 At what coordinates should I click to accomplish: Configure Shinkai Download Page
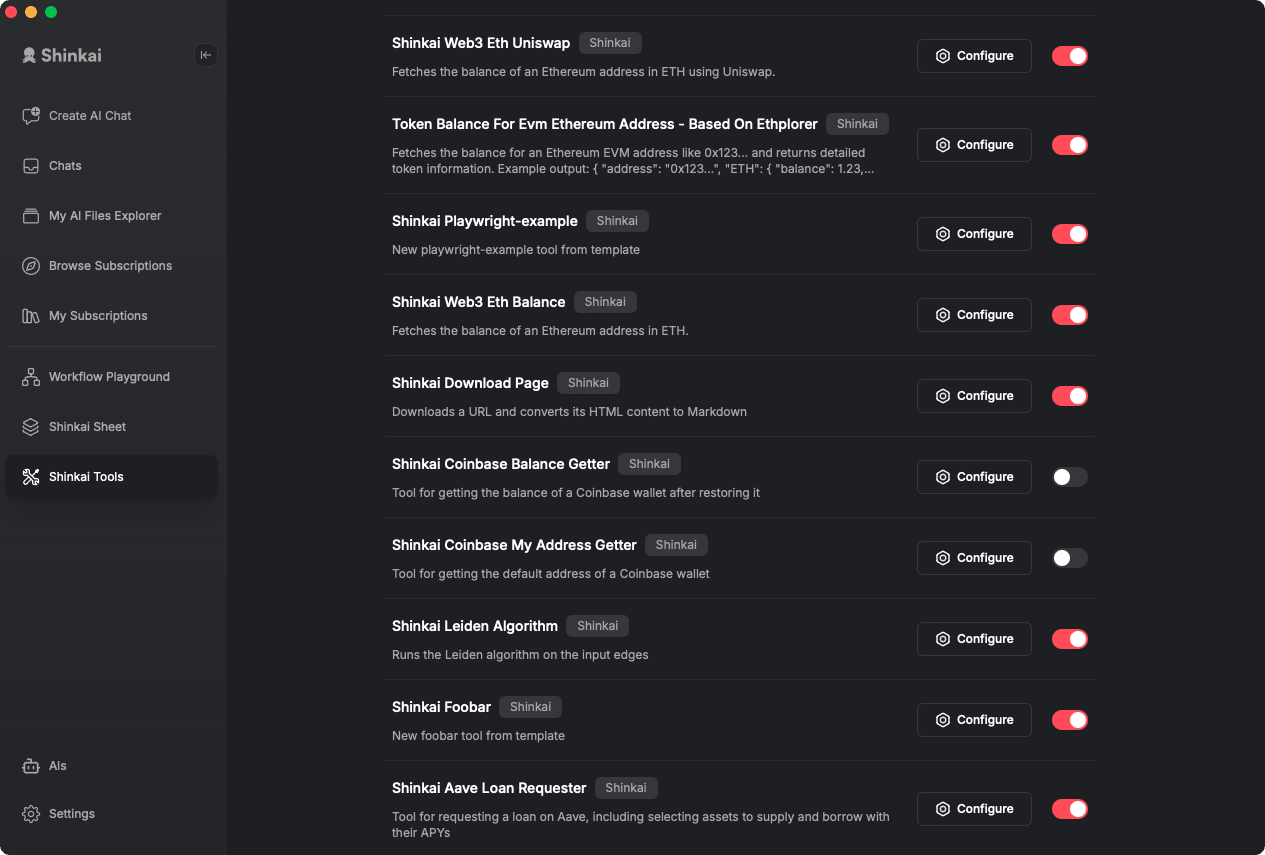click(x=974, y=396)
